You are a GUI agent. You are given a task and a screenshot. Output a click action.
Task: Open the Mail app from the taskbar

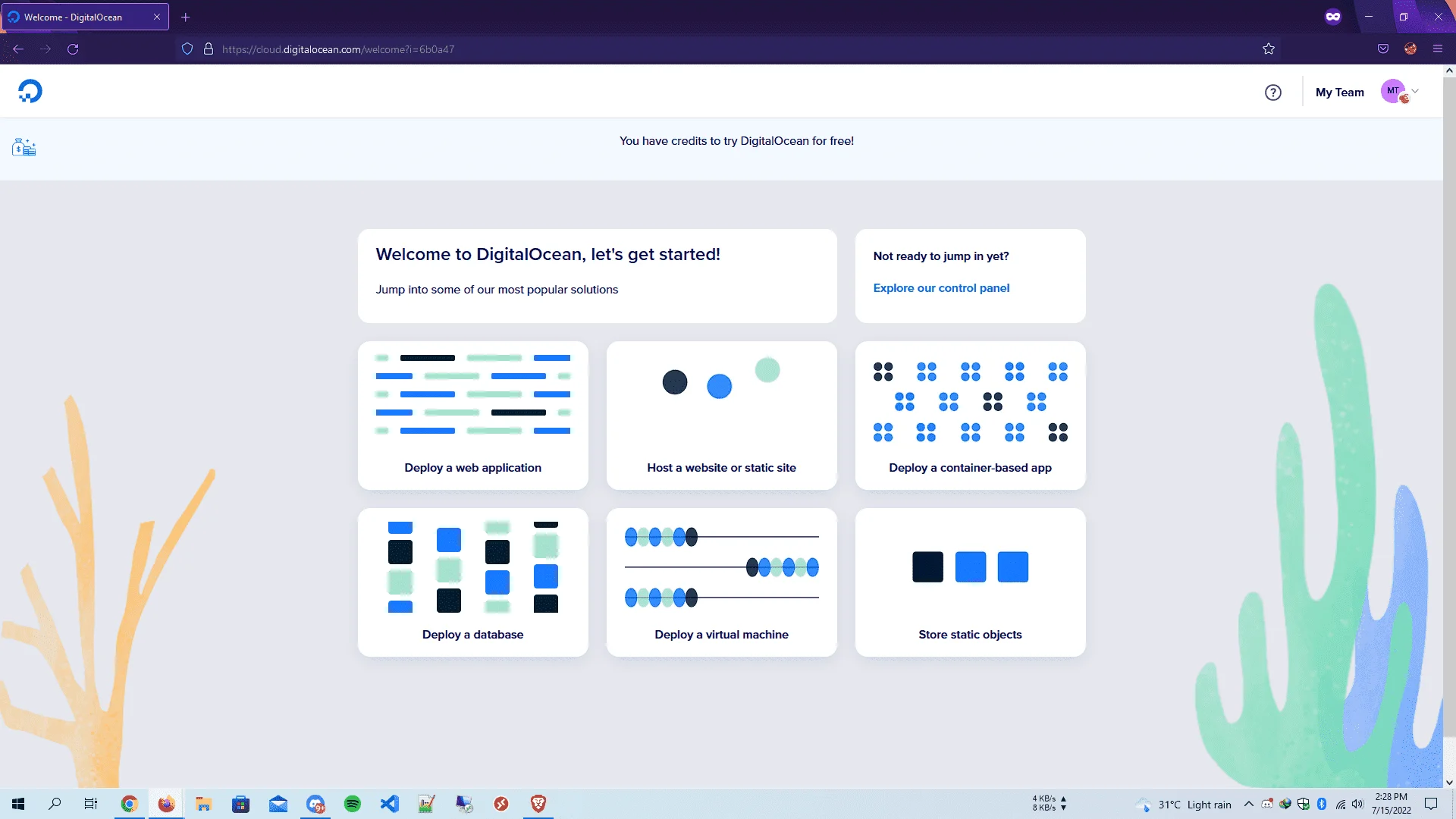tap(278, 804)
